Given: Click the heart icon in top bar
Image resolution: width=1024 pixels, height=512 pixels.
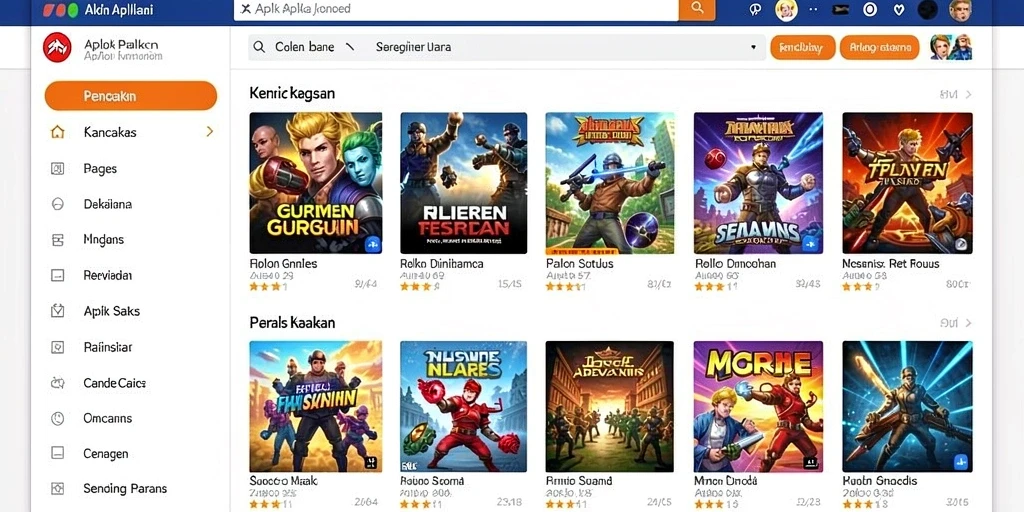Looking at the screenshot, I should pos(899,10).
